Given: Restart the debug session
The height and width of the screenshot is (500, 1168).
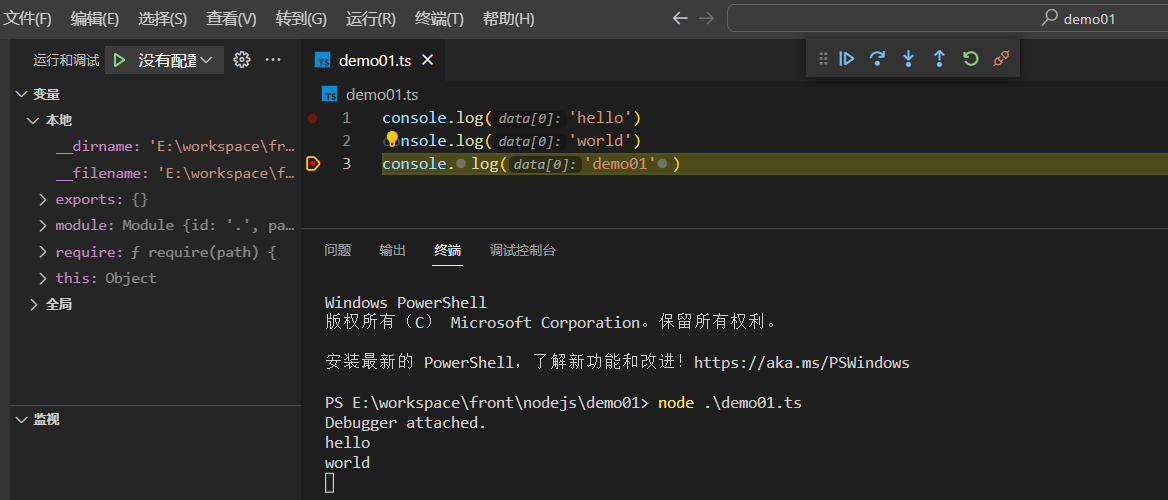Looking at the screenshot, I should pyautogui.click(x=970, y=59).
